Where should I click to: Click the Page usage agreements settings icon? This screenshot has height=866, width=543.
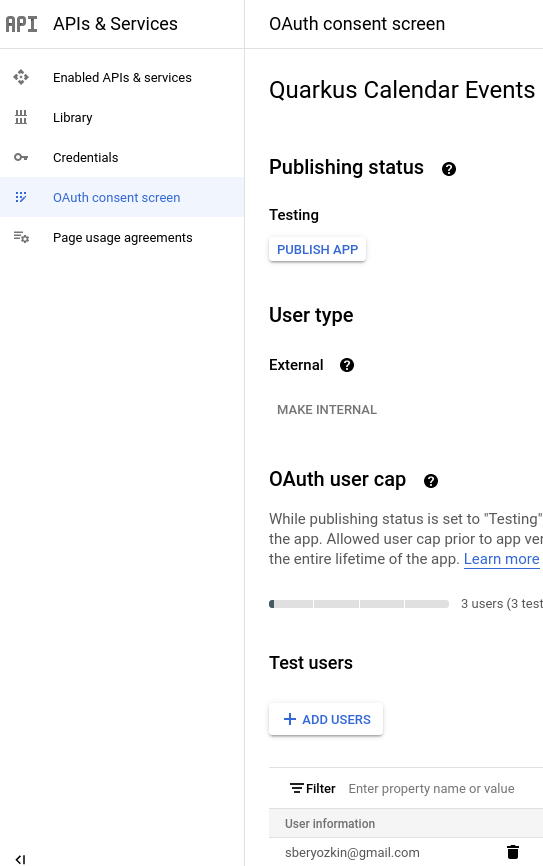pyautogui.click(x=21, y=237)
